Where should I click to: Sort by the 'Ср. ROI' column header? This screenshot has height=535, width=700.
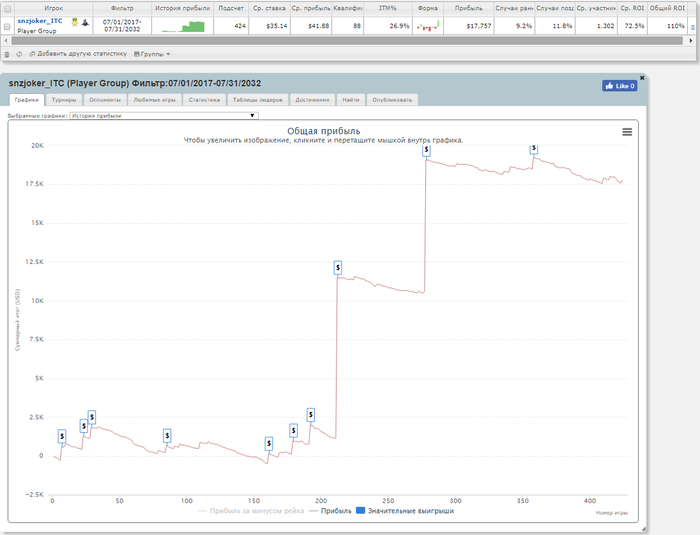click(632, 8)
